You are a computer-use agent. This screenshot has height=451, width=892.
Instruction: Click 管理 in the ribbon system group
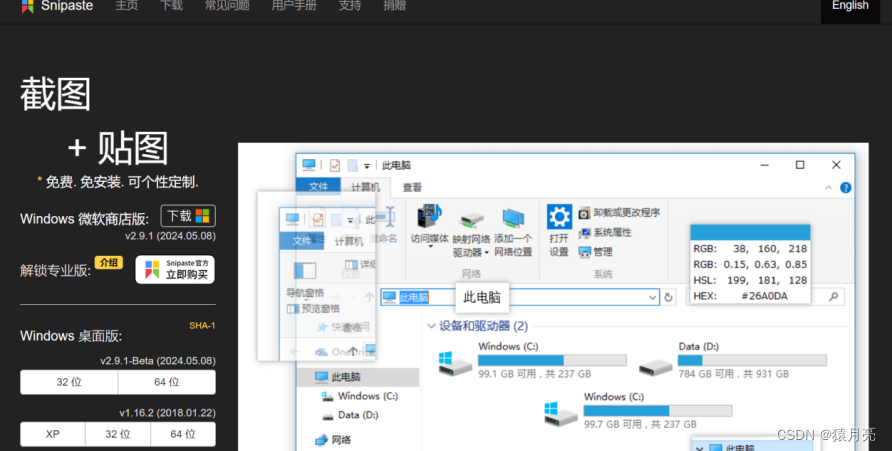[x=596, y=252]
